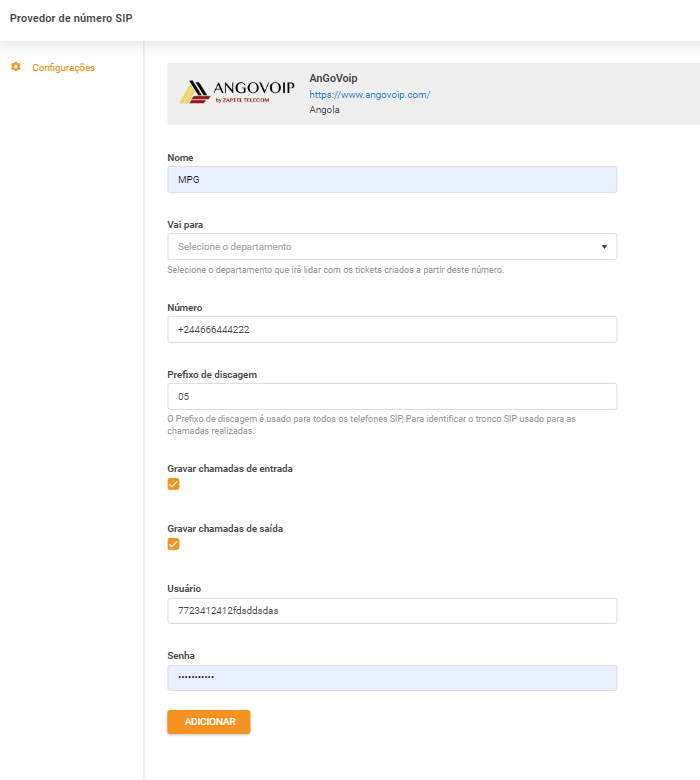Uncheck the Gravar chamadas de entrada checkbox
The height and width of the screenshot is (780, 700).
[x=173, y=484]
